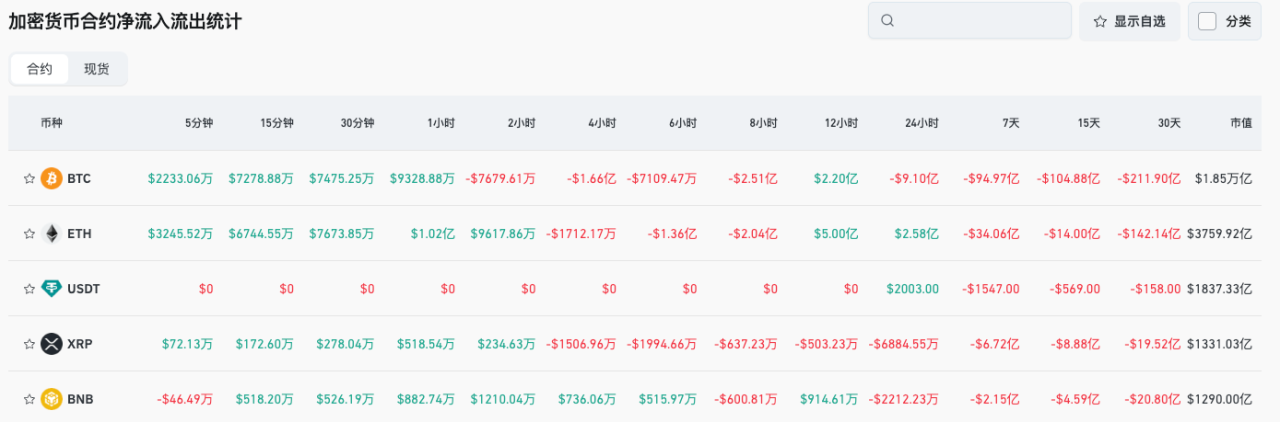Click the star icon beside USDT
This screenshot has height=422, width=1280.
tap(29, 289)
